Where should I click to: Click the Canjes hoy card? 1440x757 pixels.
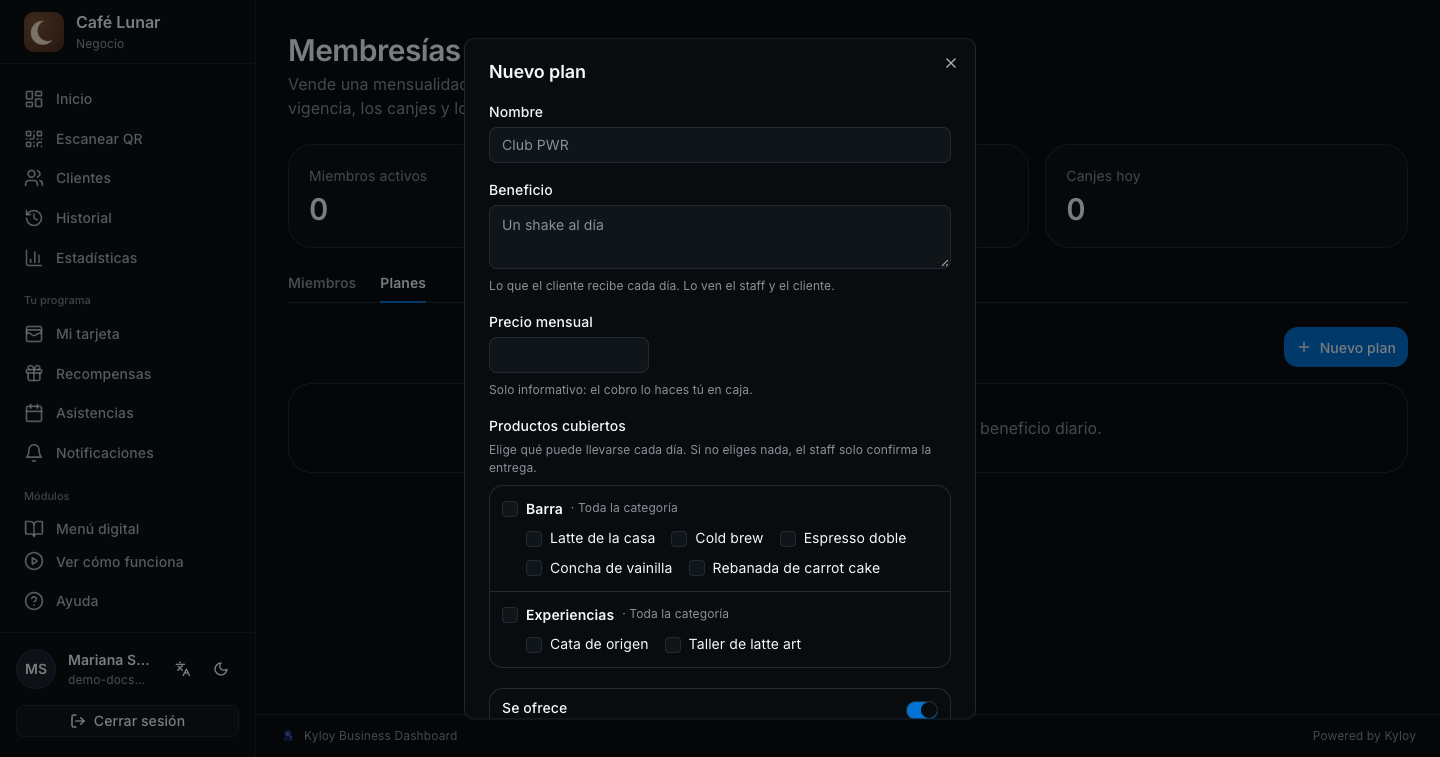pos(1226,196)
